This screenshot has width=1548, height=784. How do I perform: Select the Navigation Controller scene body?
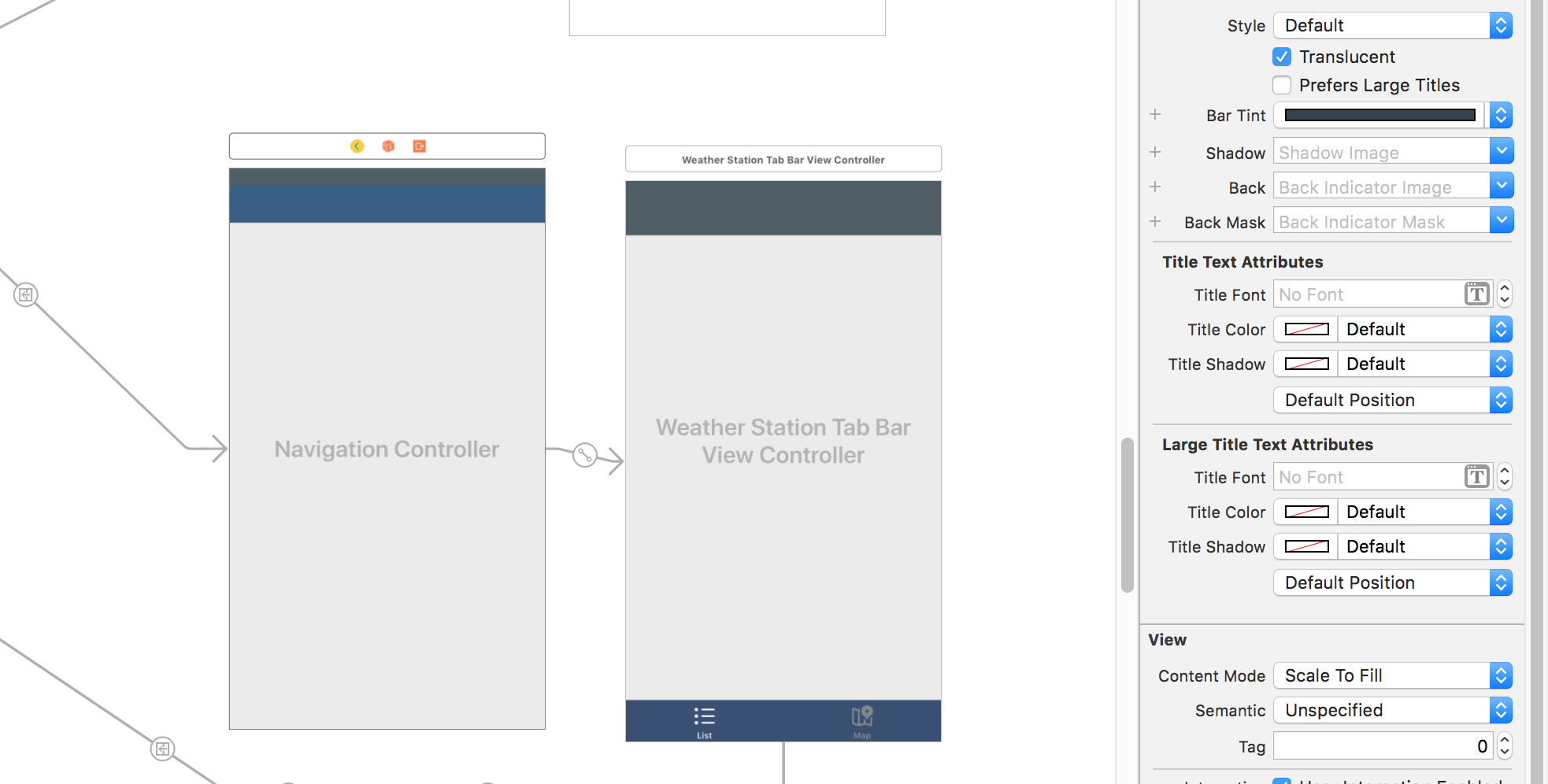point(387,475)
